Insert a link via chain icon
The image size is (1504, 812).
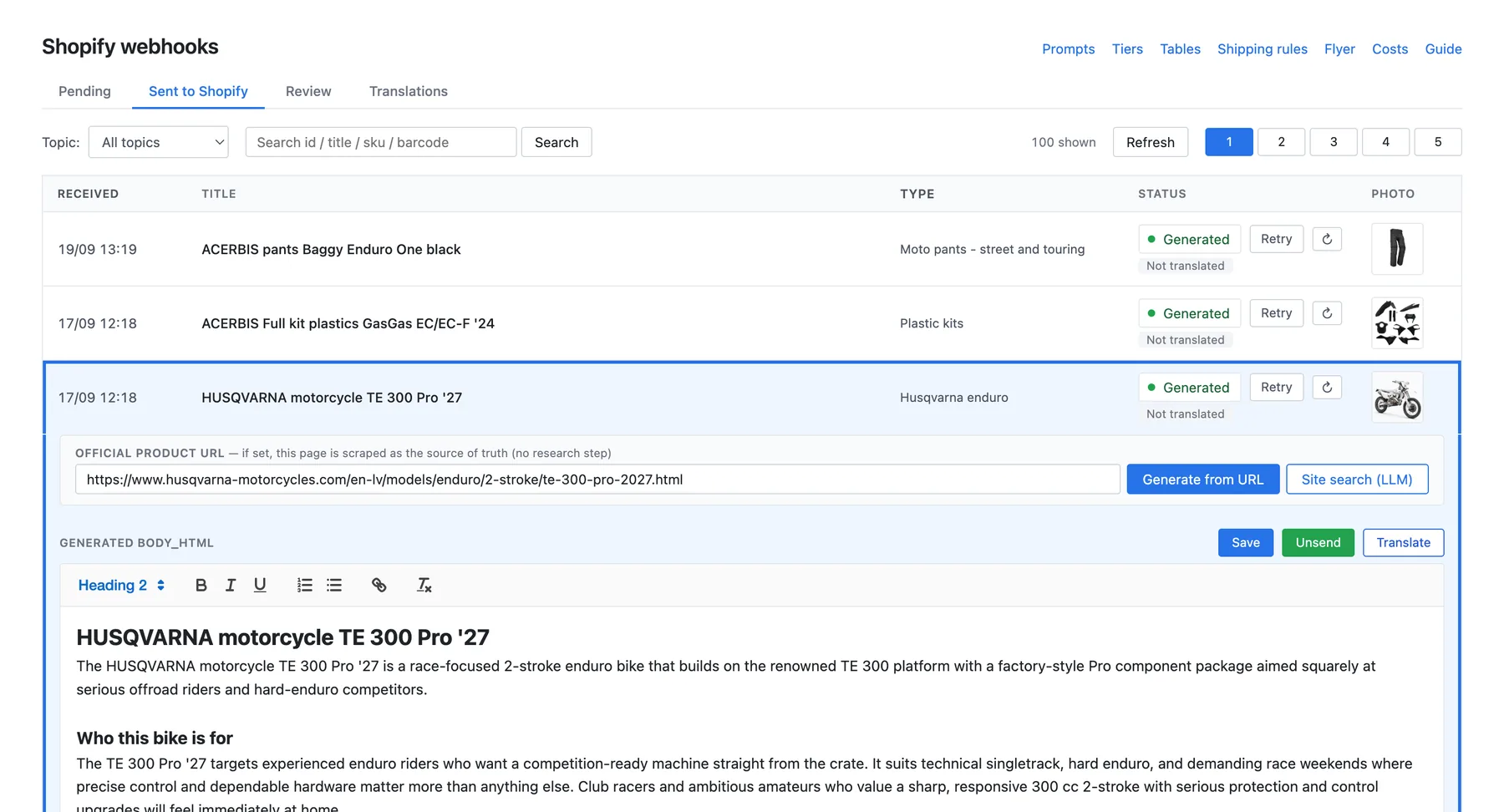379,585
